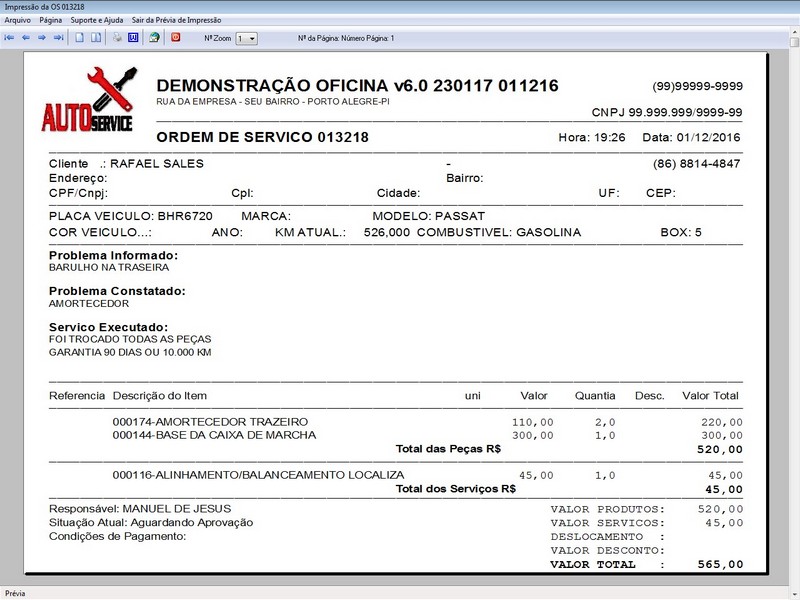Click the Prévia status bar label
800x600 pixels.
(15, 593)
